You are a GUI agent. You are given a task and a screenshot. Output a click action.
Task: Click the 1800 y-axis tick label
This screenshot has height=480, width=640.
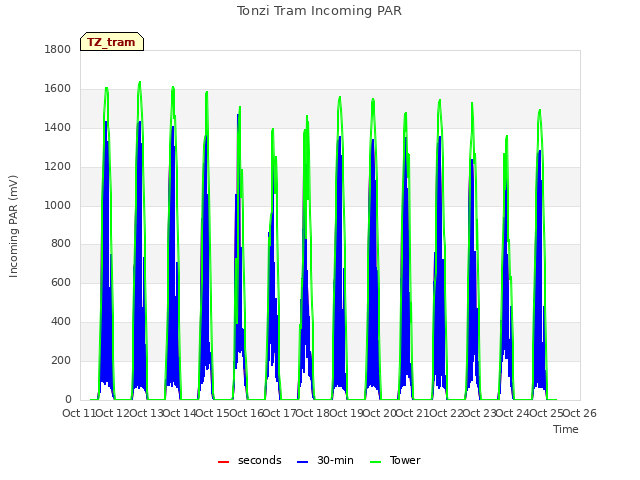point(58,49)
